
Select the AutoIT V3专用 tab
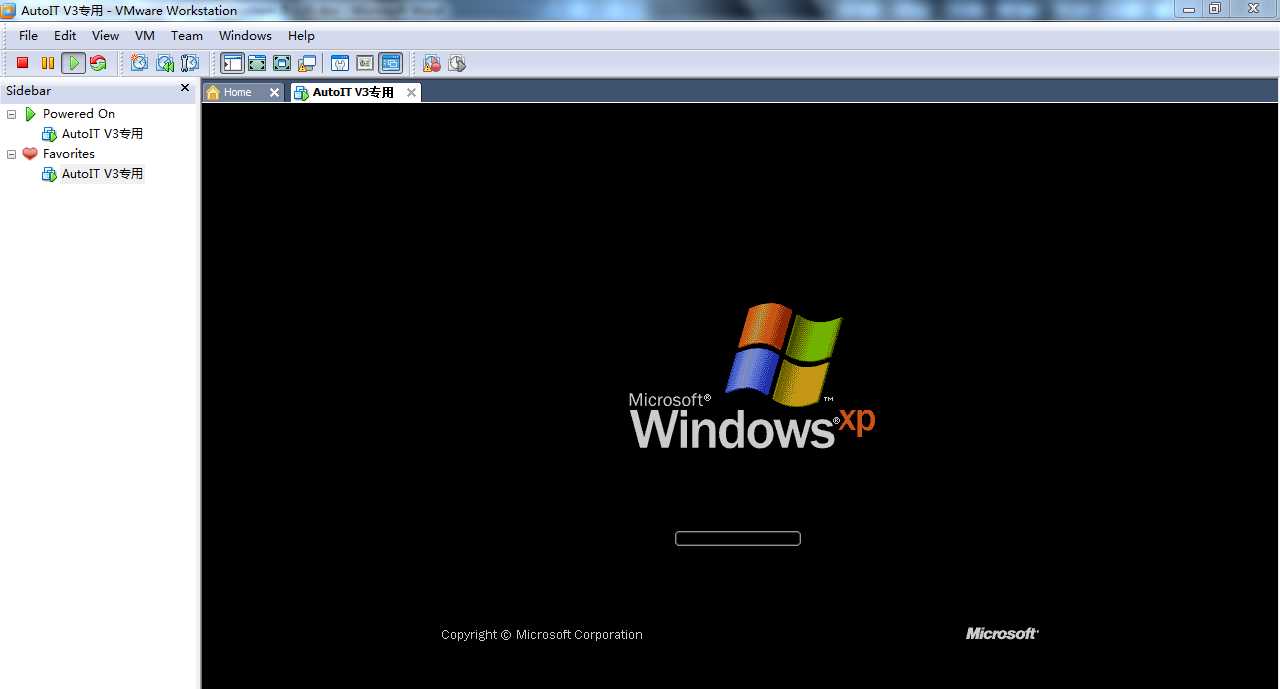(x=353, y=92)
